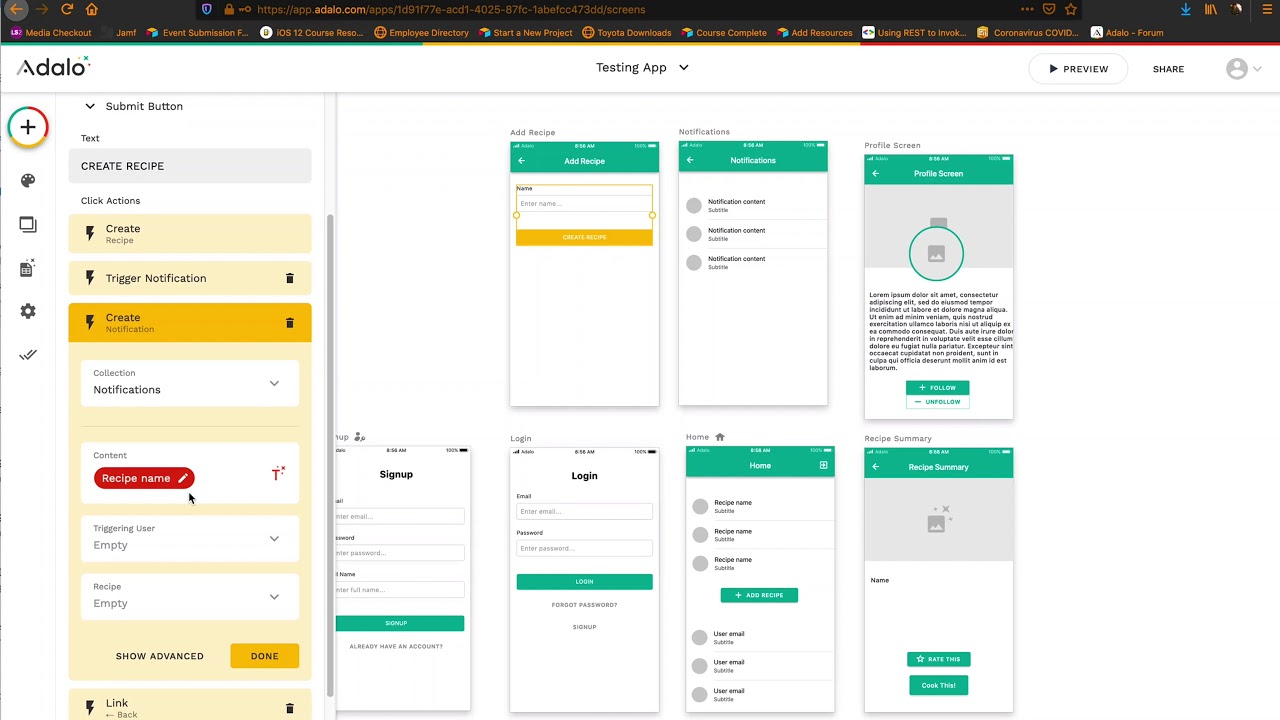
Task: Open the Branding palette icon in sidebar
Action: pos(27,180)
